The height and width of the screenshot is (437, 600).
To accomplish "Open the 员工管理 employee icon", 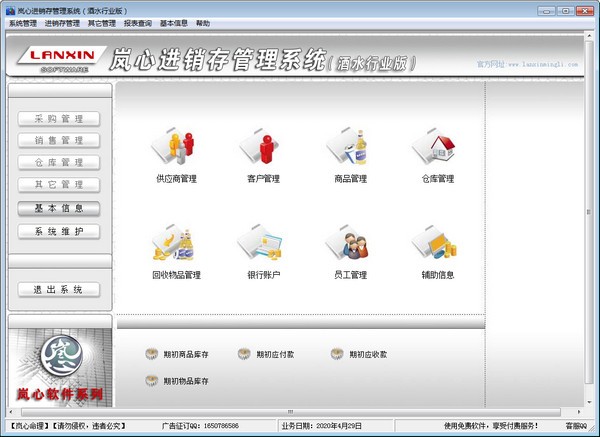I will (x=347, y=243).
